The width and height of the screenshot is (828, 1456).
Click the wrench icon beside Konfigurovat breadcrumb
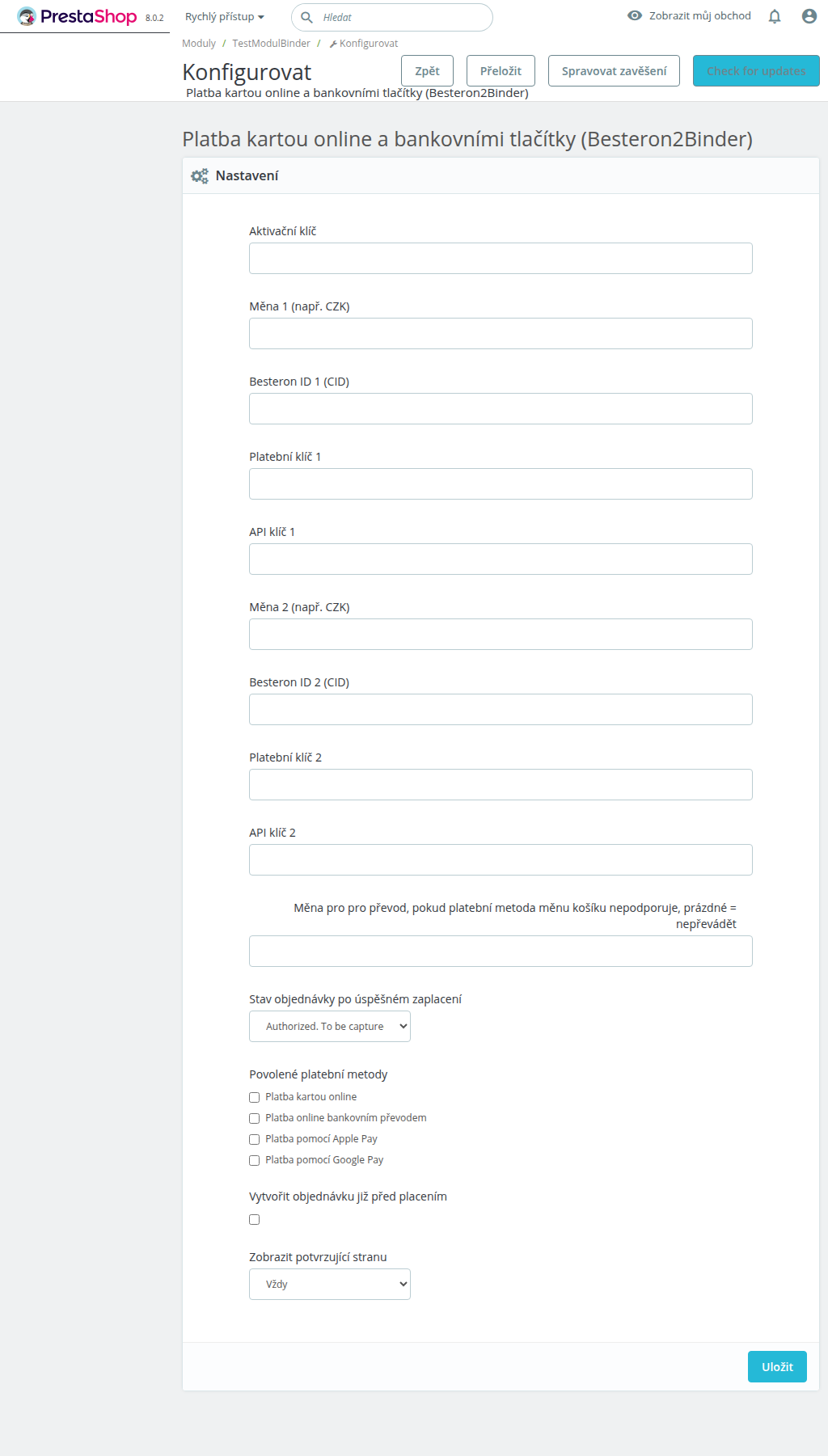333,44
